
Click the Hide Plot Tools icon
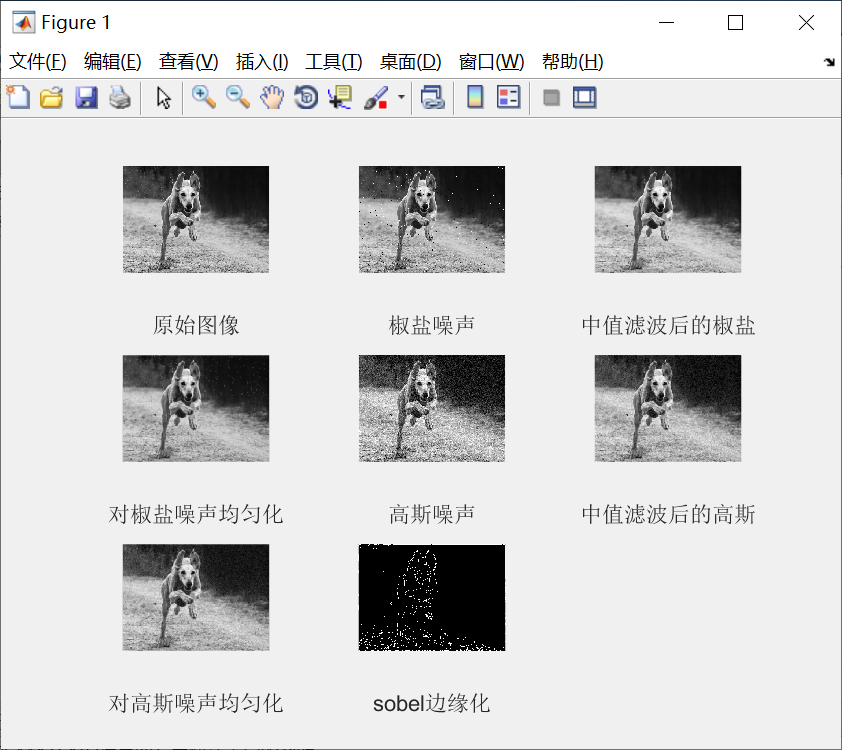551,98
